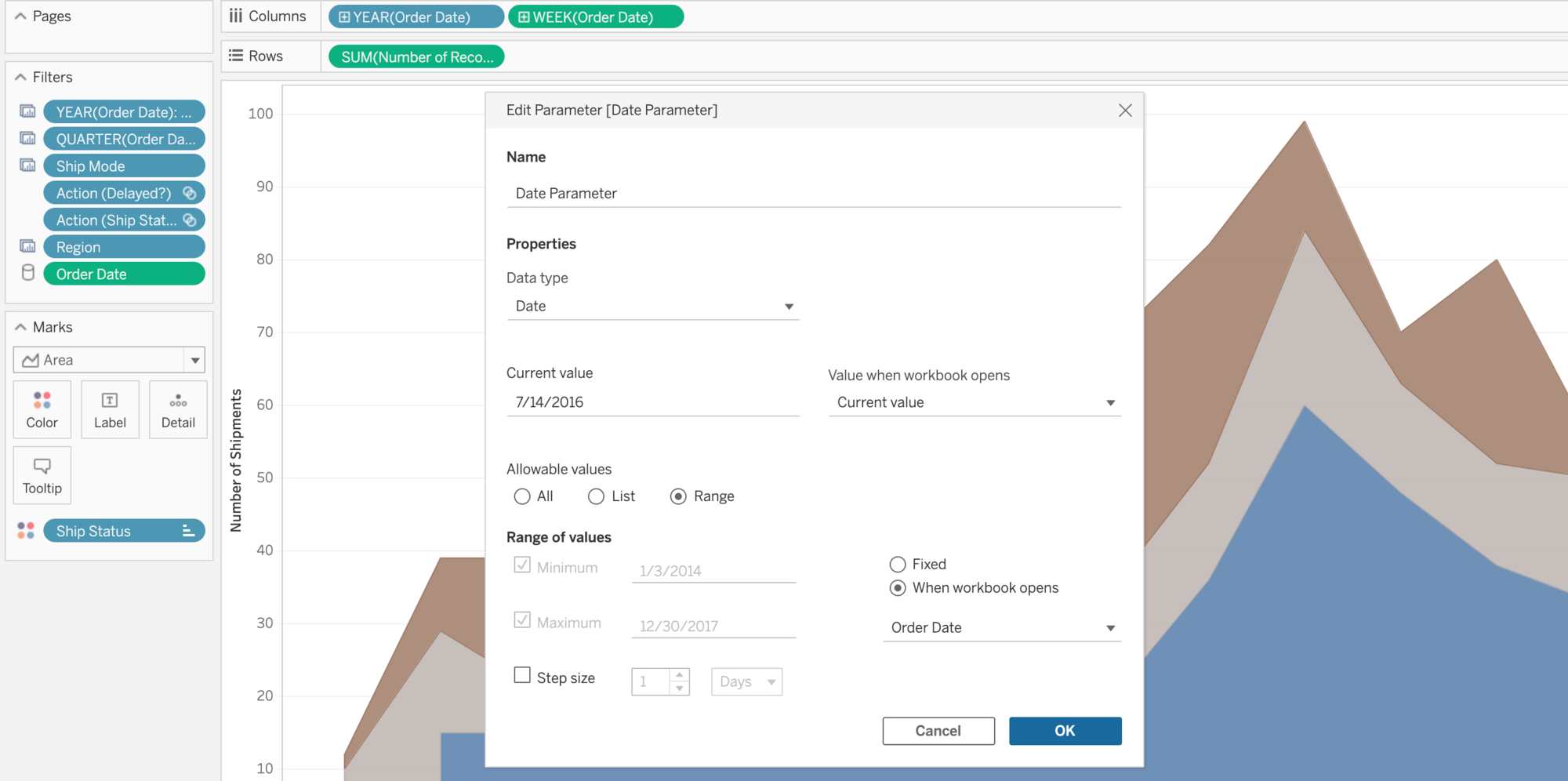Viewport: 1568px width, 781px height.
Task: Click the Color marks card icon
Action: click(x=42, y=401)
